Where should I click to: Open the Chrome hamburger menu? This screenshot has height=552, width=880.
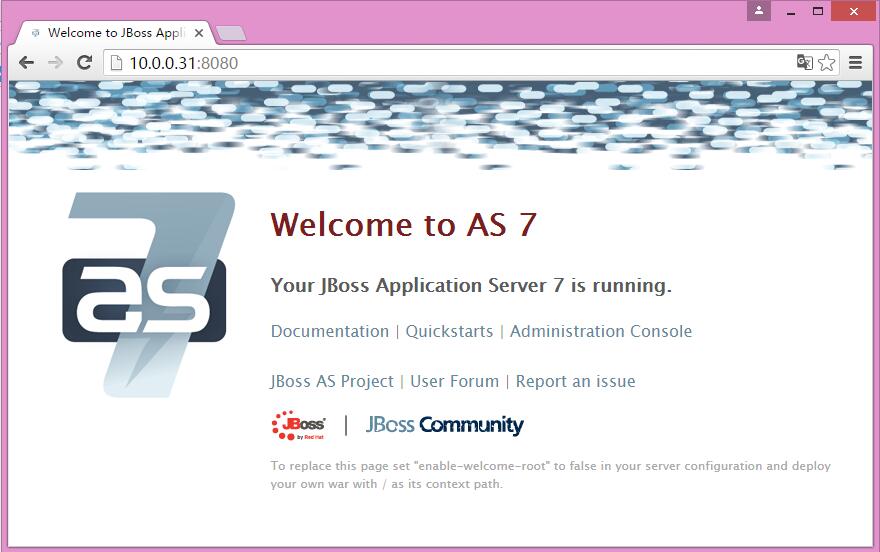(855, 63)
